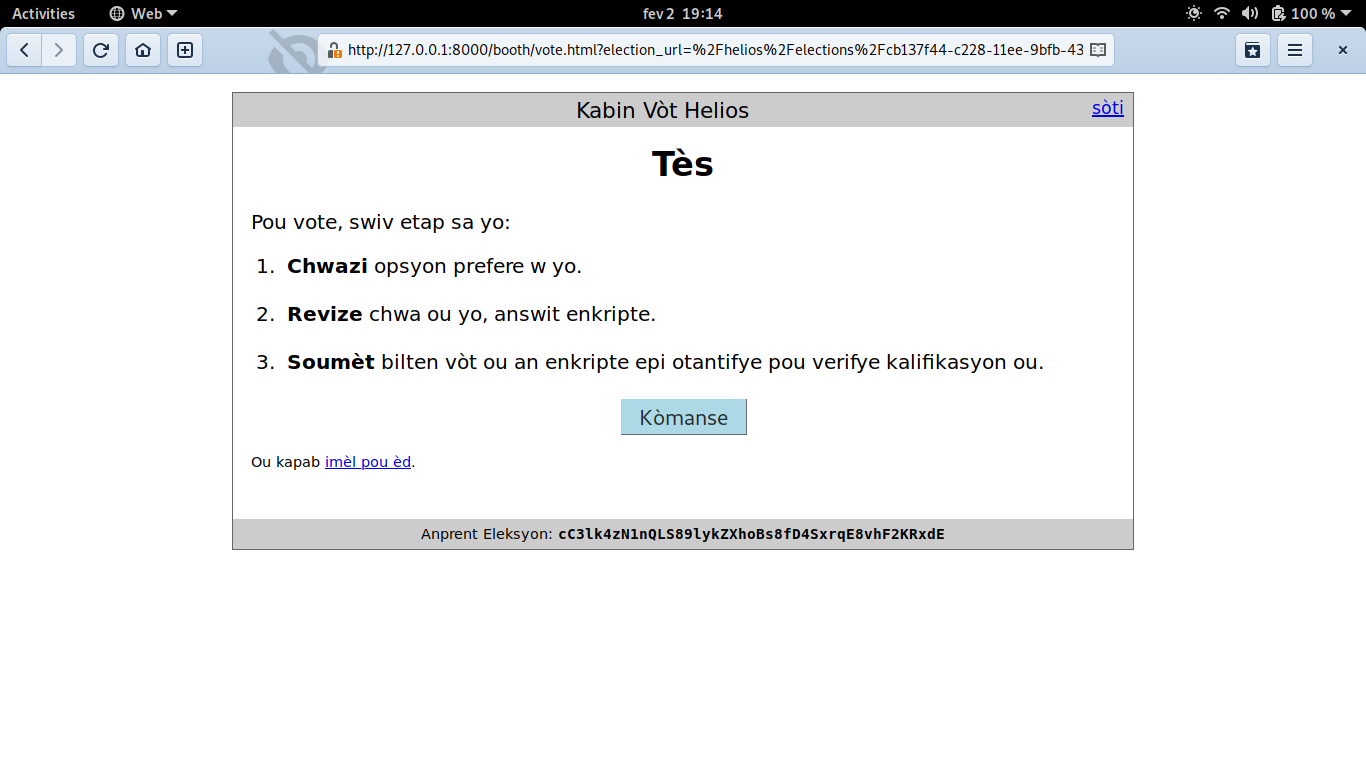The width and height of the screenshot is (1366, 768).
Task: Open the system menu dropdown arrow
Action: (x=1348, y=14)
